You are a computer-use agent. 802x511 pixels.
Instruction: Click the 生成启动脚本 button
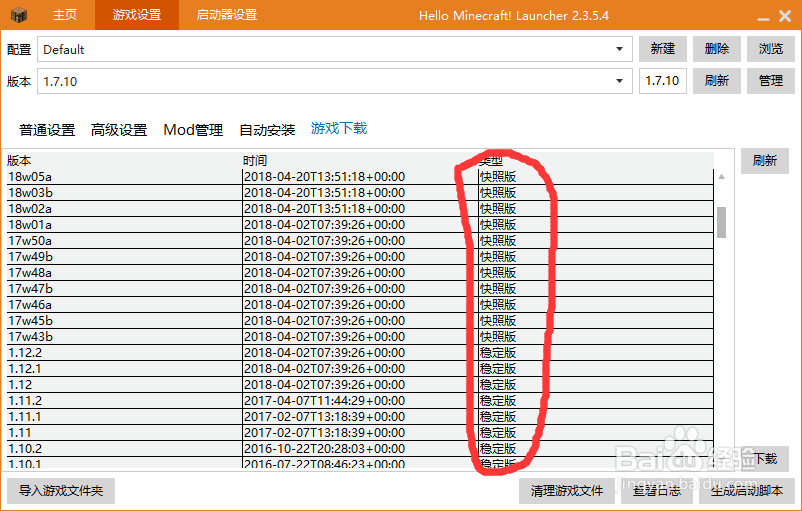pyautogui.click(x=747, y=491)
